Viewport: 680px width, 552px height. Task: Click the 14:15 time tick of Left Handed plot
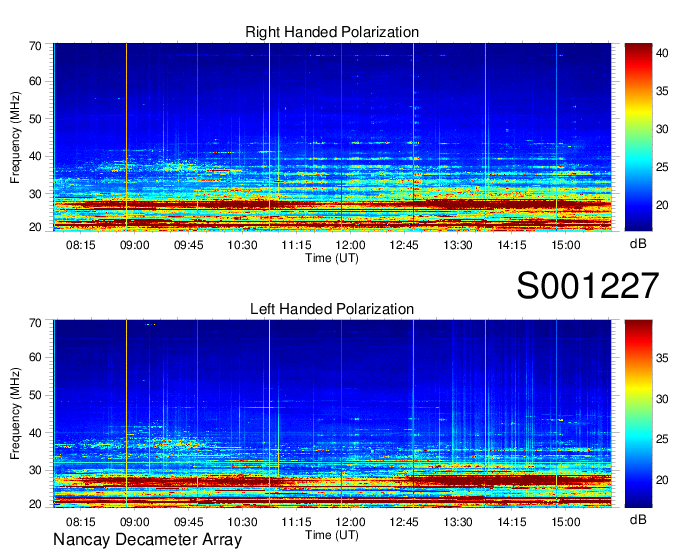(512, 522)
